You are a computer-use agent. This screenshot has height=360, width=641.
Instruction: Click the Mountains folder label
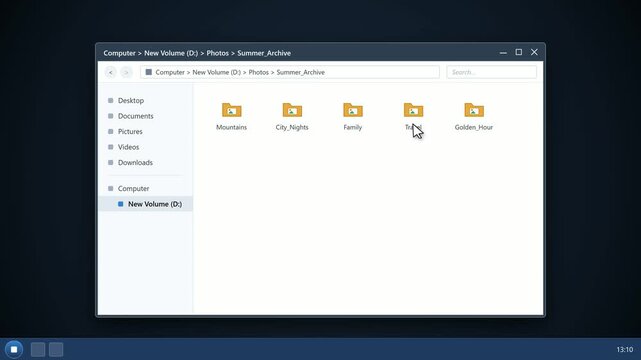tap(231, 127)
